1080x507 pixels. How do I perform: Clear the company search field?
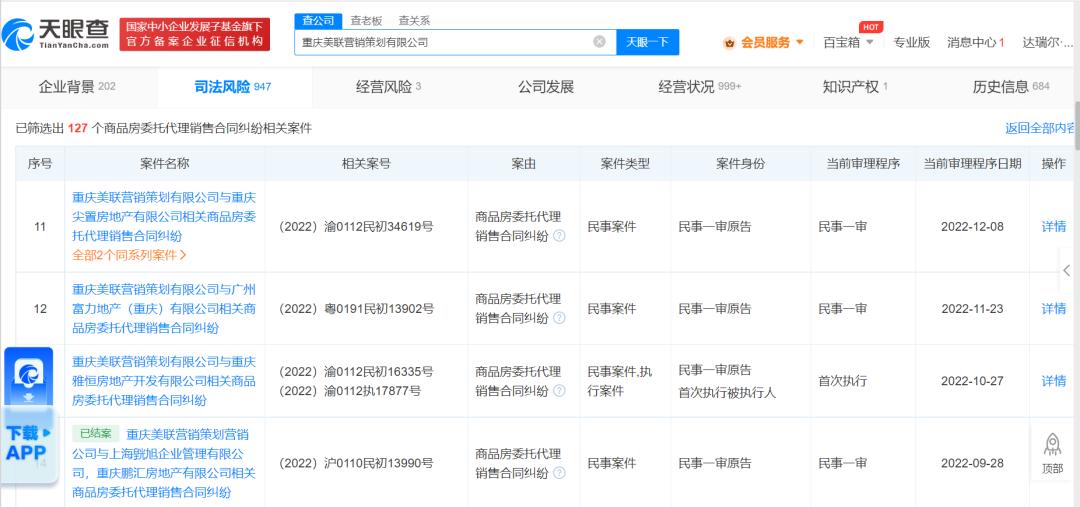[599, 41]
